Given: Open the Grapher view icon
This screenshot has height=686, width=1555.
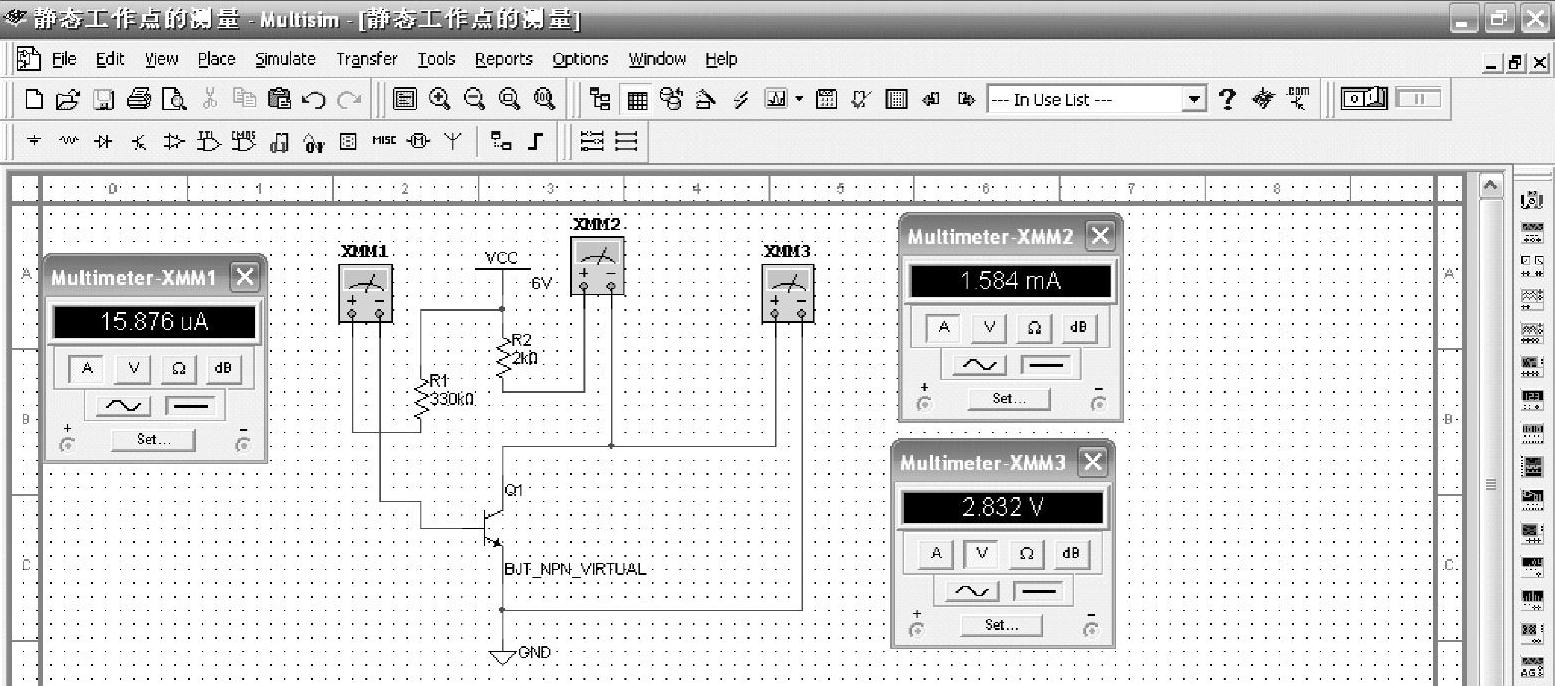Looking at the screenshot, I should (x=776, y=99).
